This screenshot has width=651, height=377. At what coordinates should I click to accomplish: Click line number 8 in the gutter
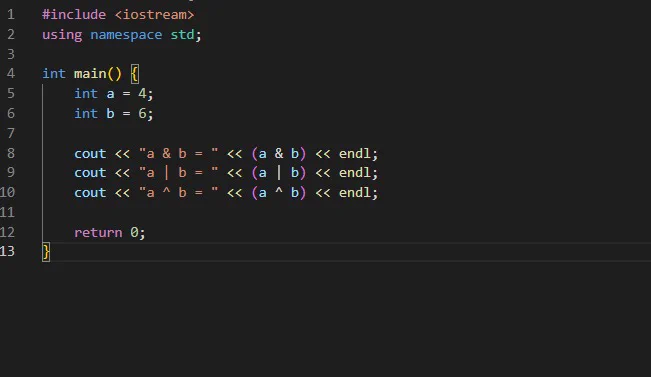tap(11, 153)
